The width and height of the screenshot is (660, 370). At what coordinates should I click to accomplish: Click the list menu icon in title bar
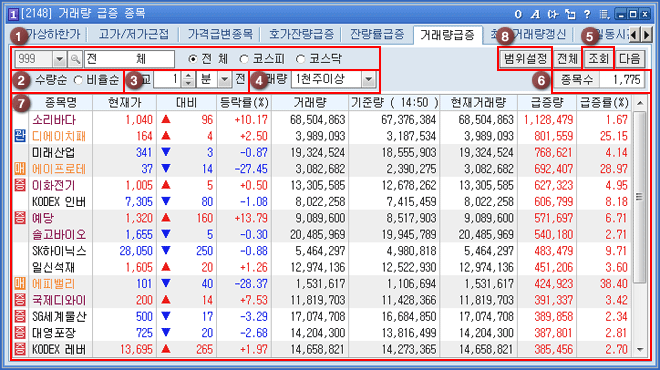[604, 14]
